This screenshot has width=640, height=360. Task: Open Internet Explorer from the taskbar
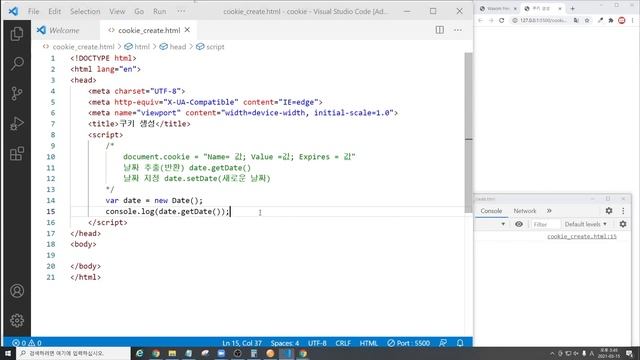140,353
